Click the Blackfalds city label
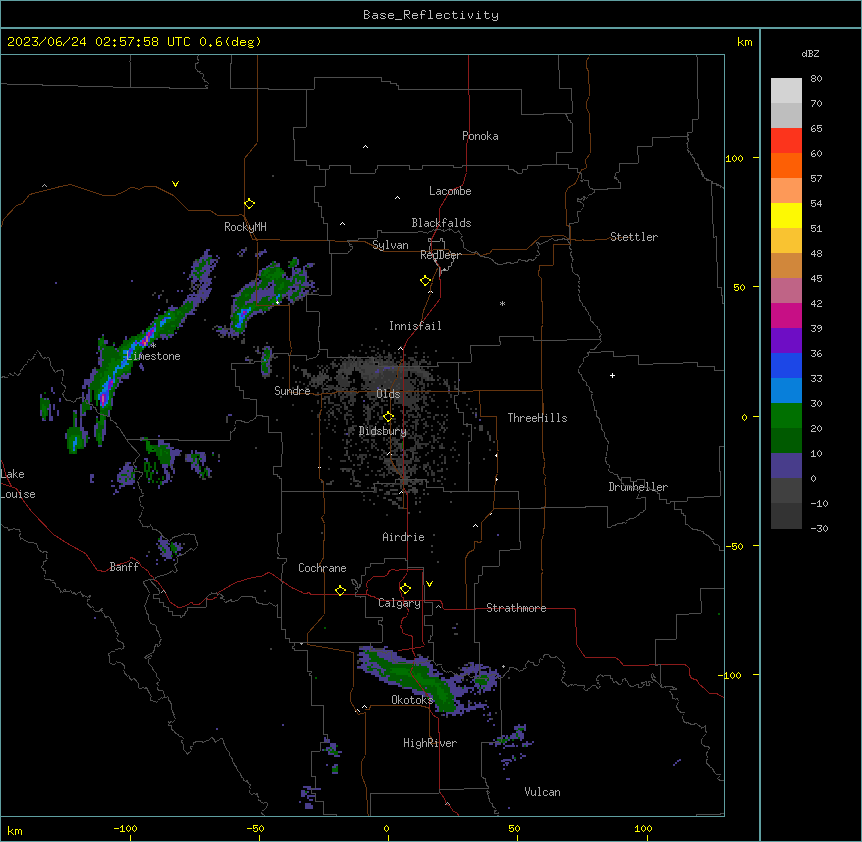The height and width of the screenshot is (842, 862). pyautogui.click(x=441, y=223)
